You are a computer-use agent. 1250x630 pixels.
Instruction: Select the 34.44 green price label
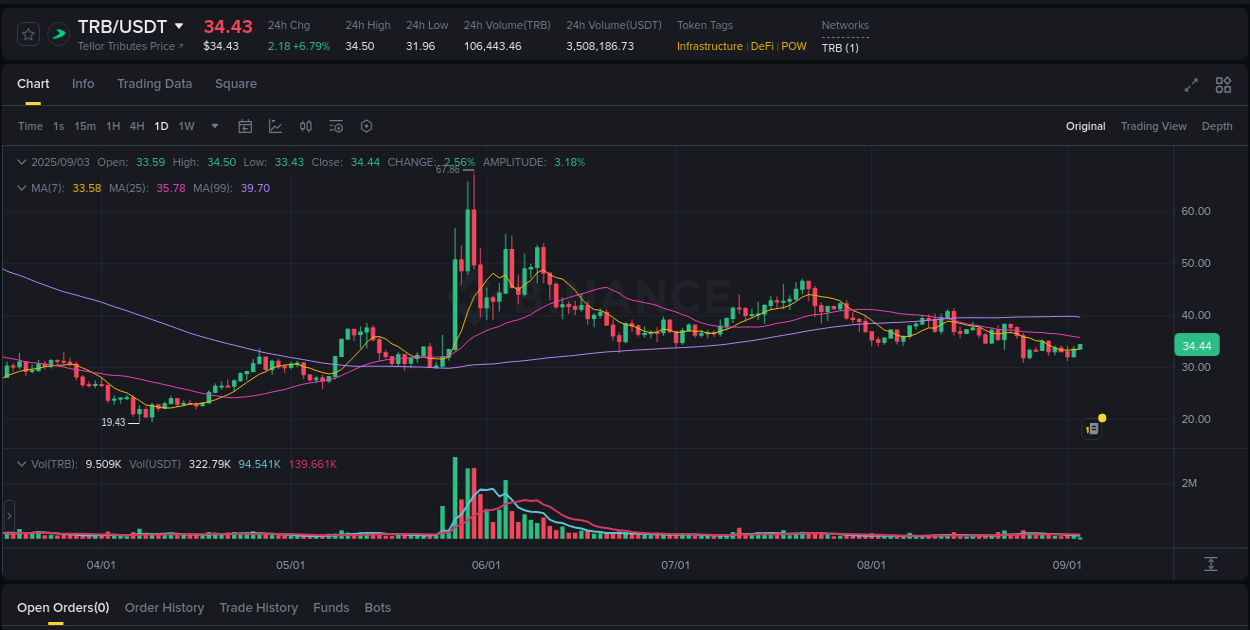pos(1197,345)
